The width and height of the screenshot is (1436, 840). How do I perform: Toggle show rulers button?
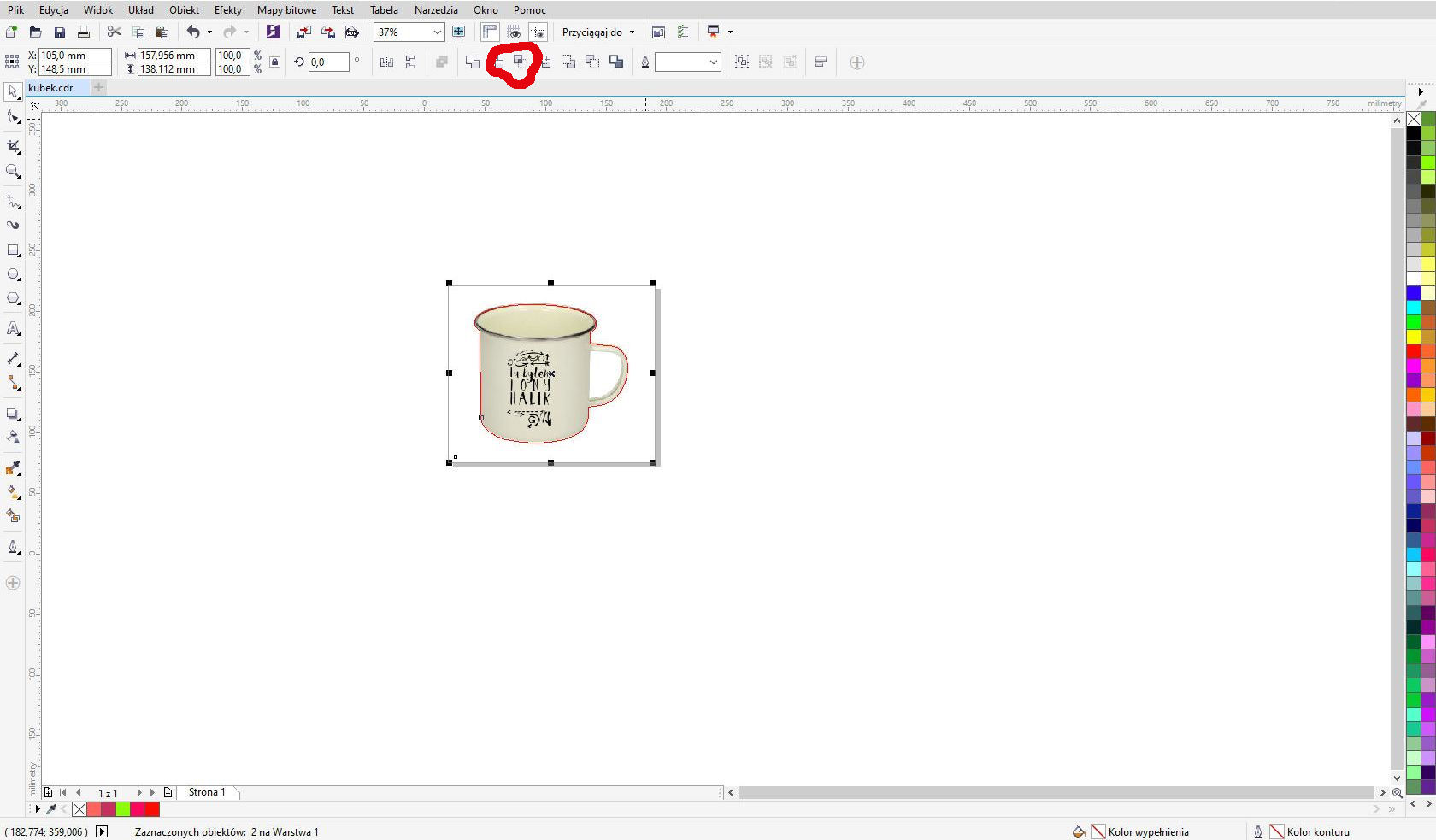489,32
